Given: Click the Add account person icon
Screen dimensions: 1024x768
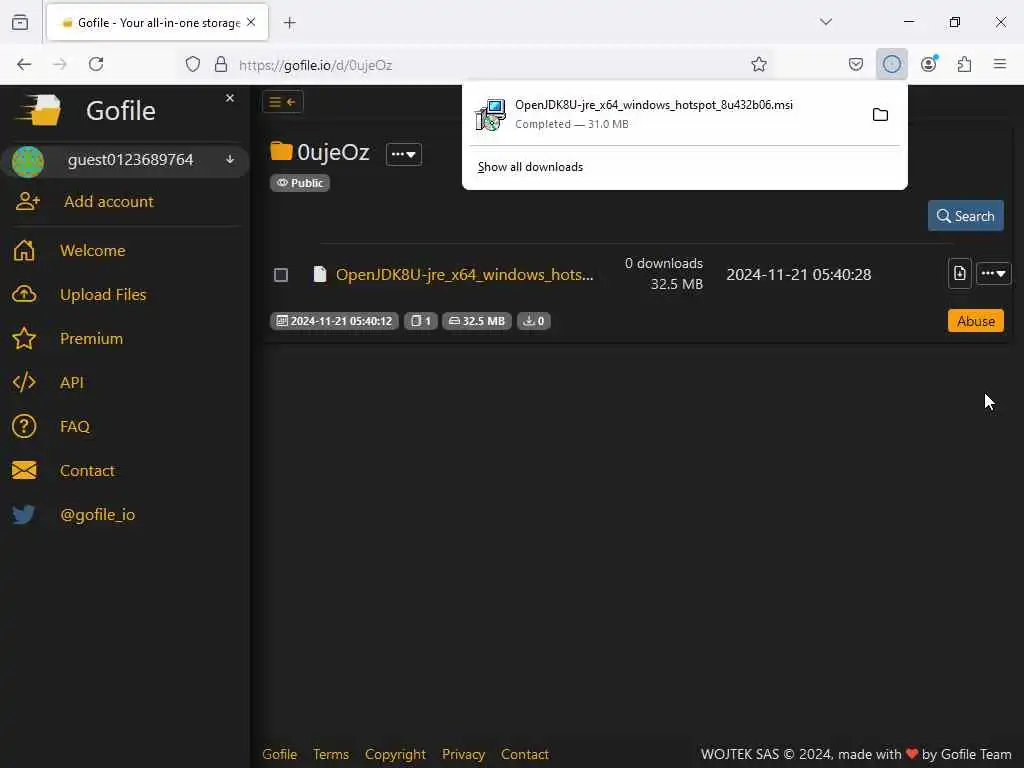Looking at the screenshot, I should point(27,201).
